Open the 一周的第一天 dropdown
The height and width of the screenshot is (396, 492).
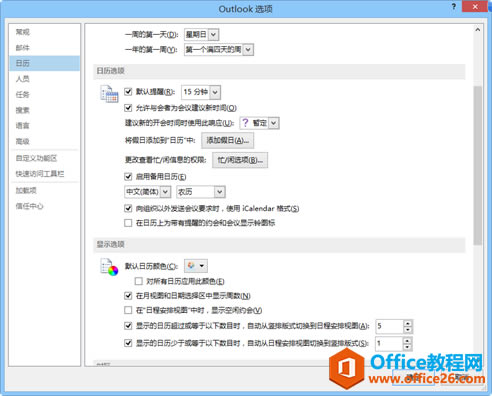point(202,34)
